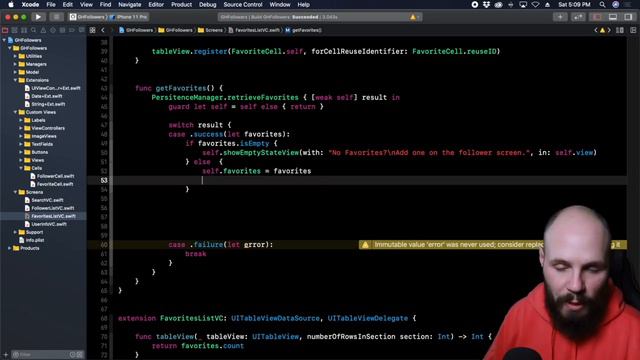
Task: Click line number 53 gutter
Action: coord(104,180)
